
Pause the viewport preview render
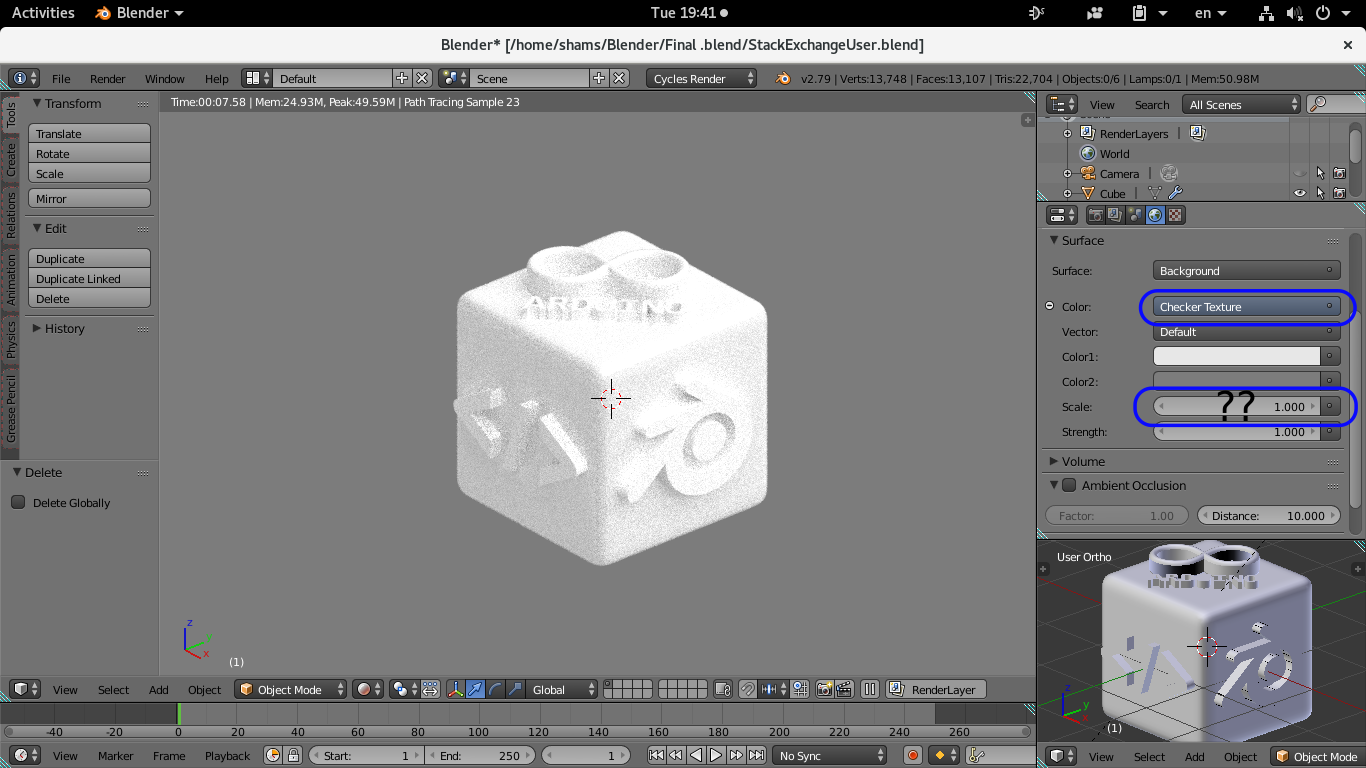coord(870,689)
